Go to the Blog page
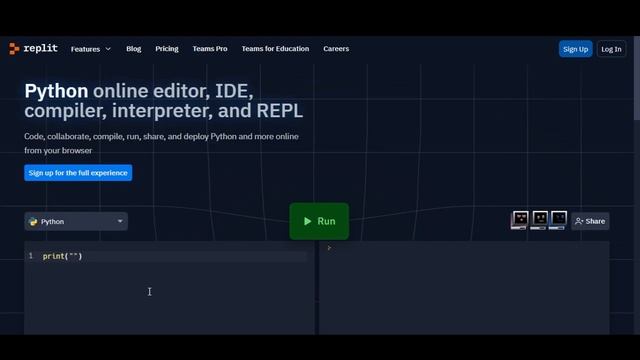Screen dimensions: 640x360 [133, 49]
